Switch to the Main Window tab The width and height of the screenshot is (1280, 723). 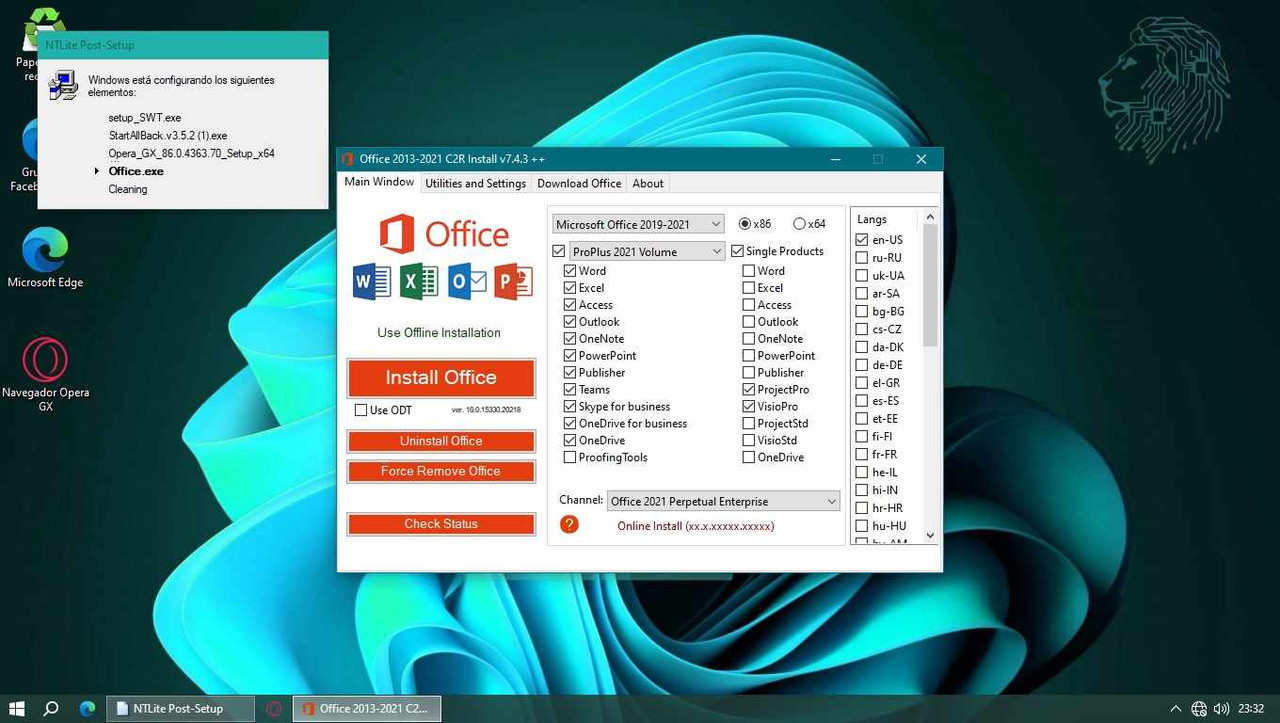(x=379, y=182)
